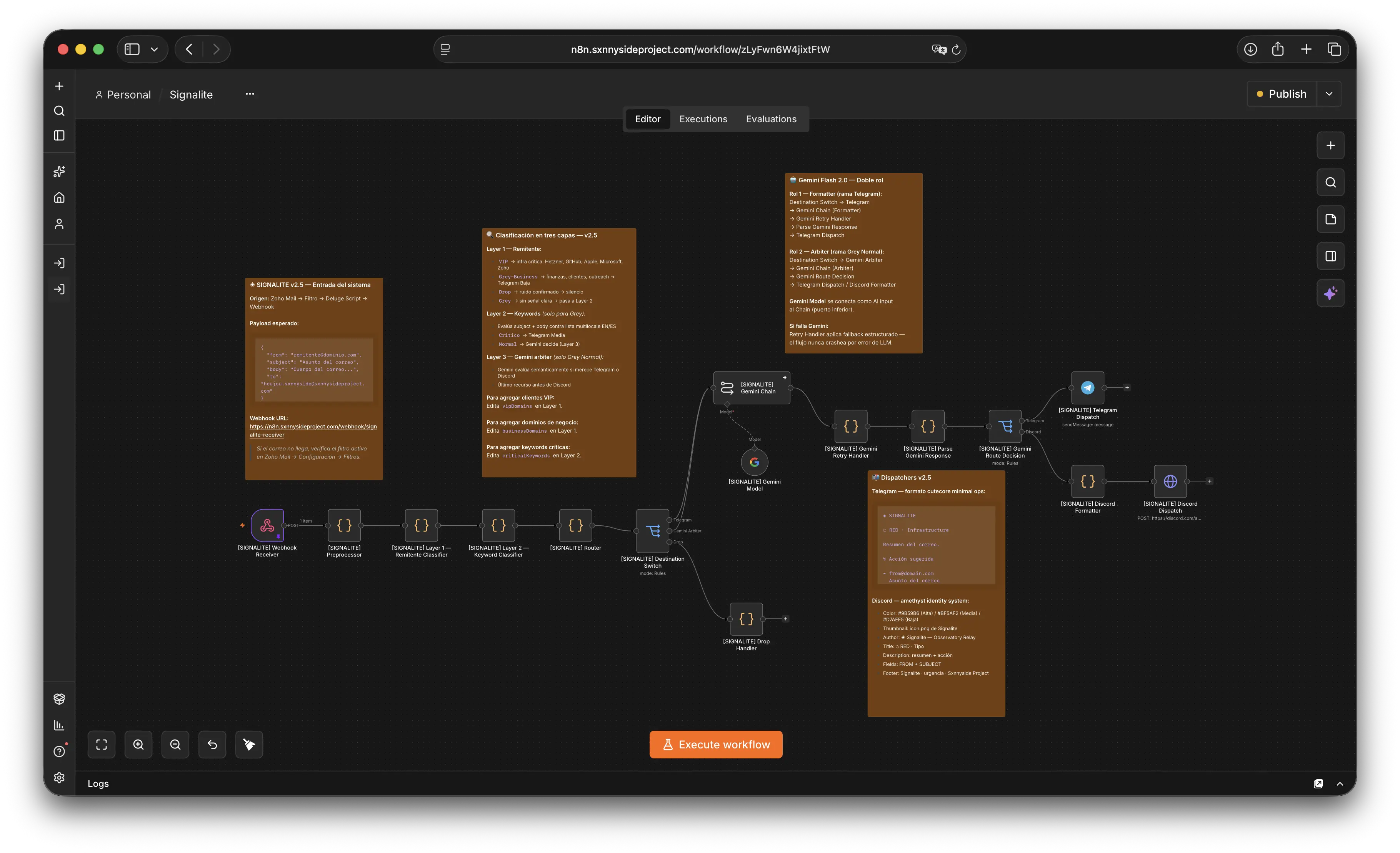The image size is (1400, 853).
Task: Select the Gemini Model Google icon node
Action: point(755,462)
